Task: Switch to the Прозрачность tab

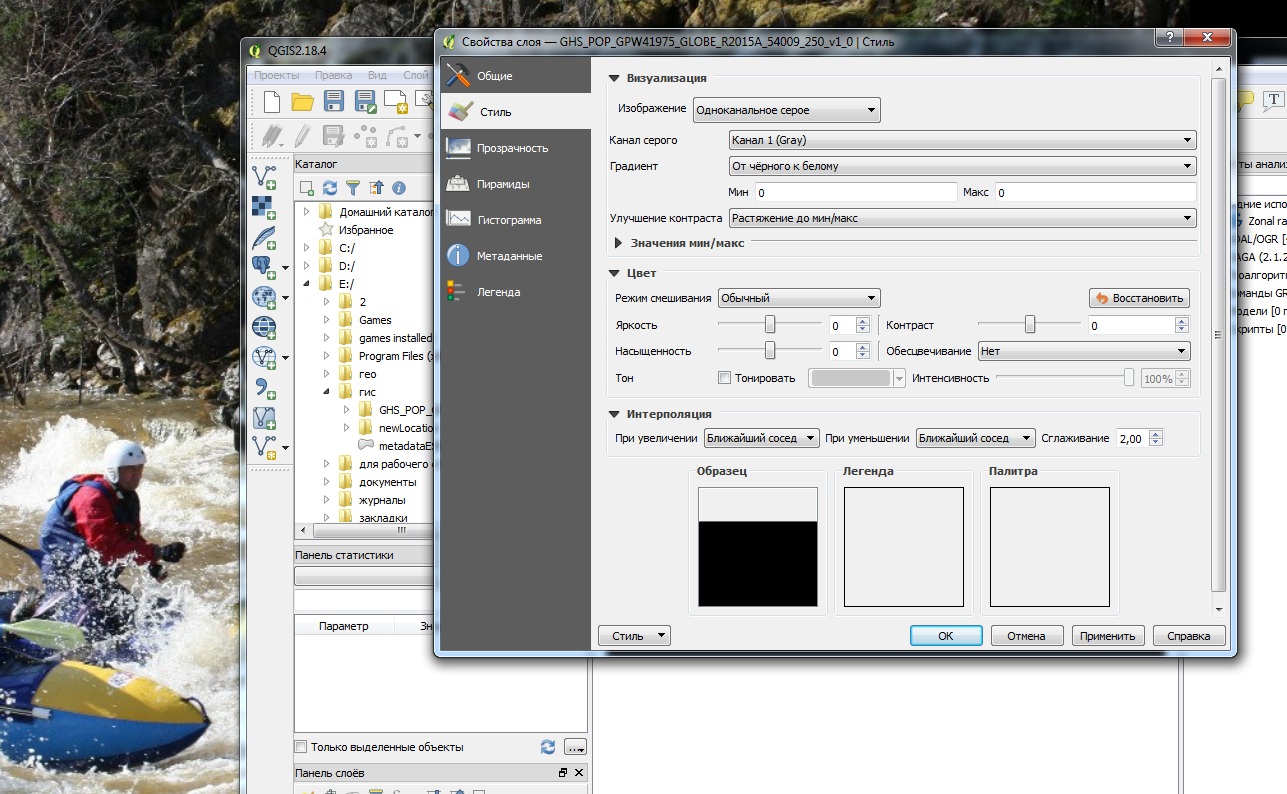Action: [512, 148]
